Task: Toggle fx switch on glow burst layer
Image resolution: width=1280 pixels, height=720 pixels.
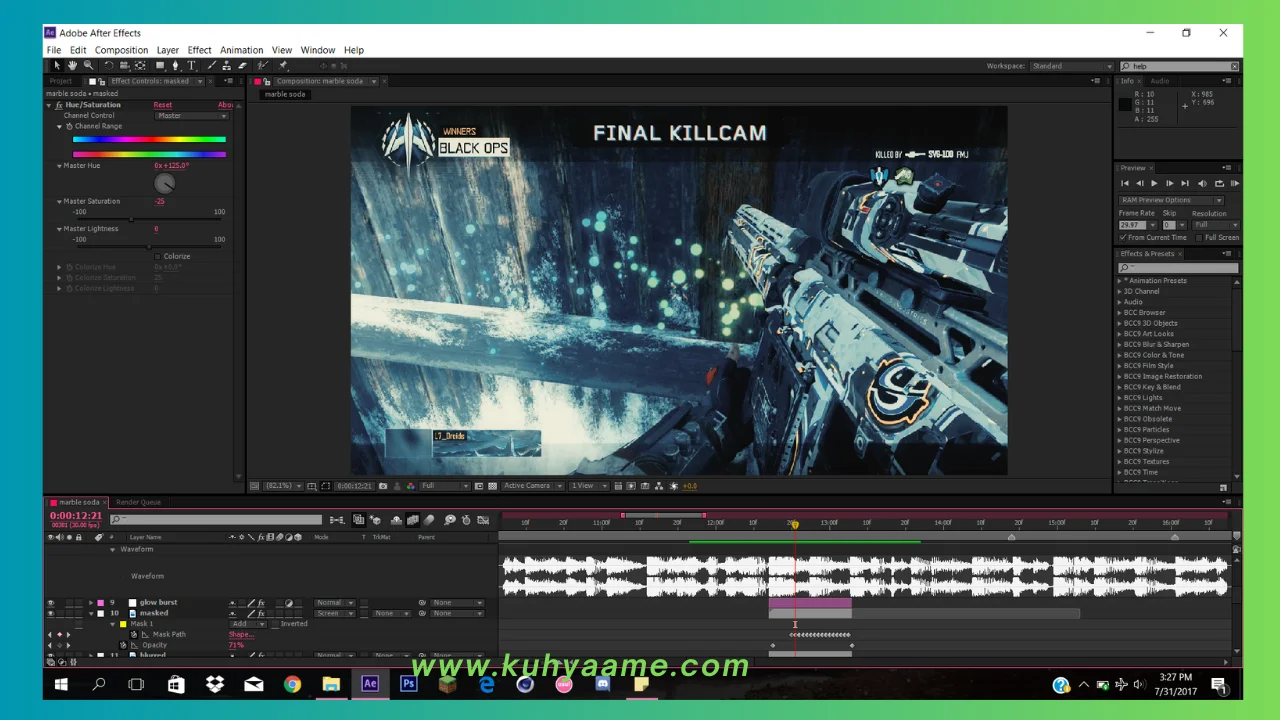Action: tap(261, 603)
